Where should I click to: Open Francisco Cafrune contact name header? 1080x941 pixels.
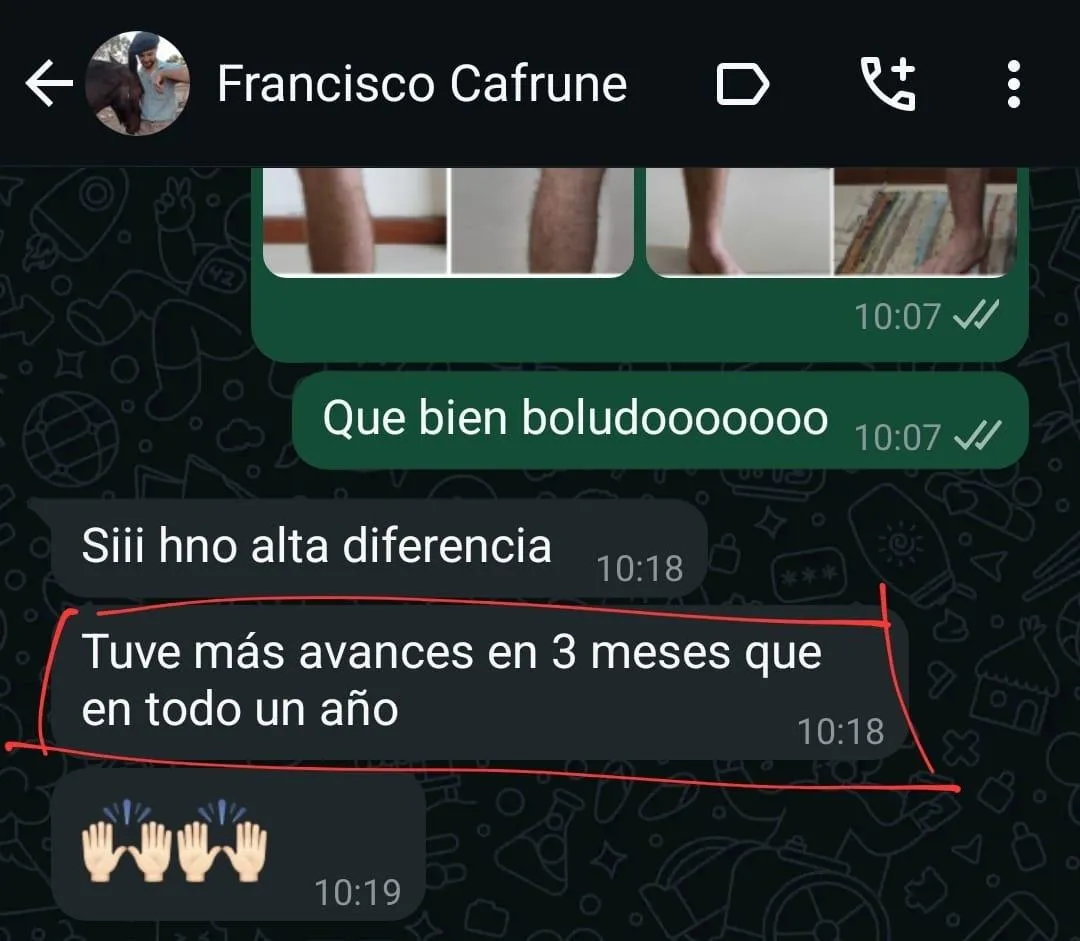[422, 84]
